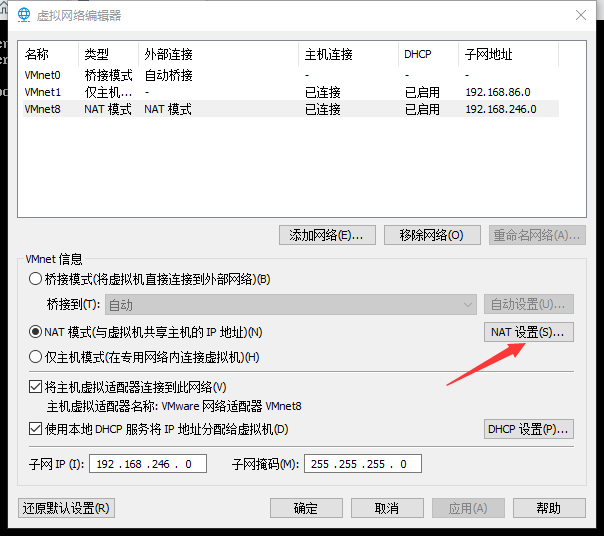
Task: Select the 桥接模式 radio button
Action: (x=36, y=279)
